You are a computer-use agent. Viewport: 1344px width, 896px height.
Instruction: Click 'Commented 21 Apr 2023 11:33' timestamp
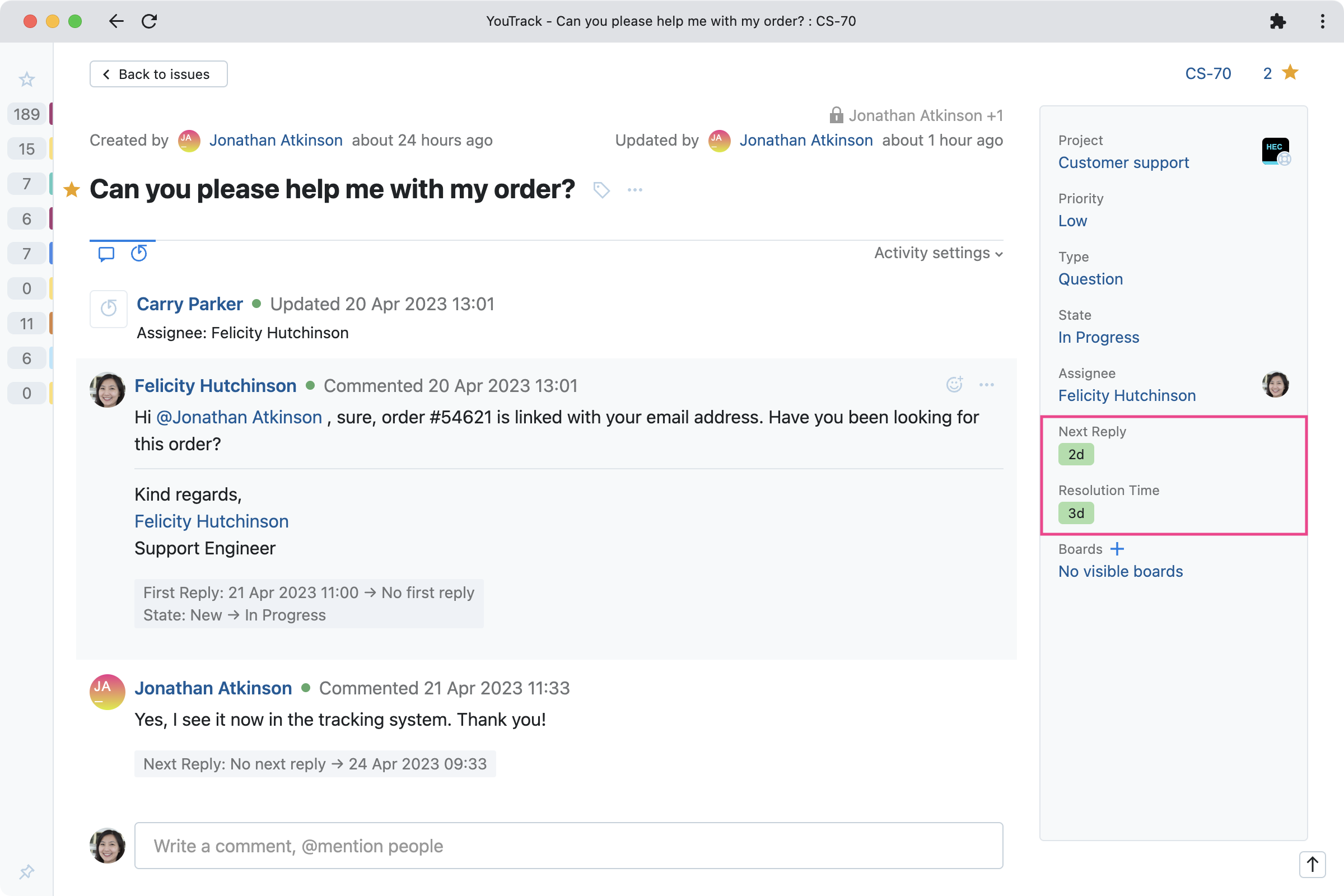click(x=444, y=689)
